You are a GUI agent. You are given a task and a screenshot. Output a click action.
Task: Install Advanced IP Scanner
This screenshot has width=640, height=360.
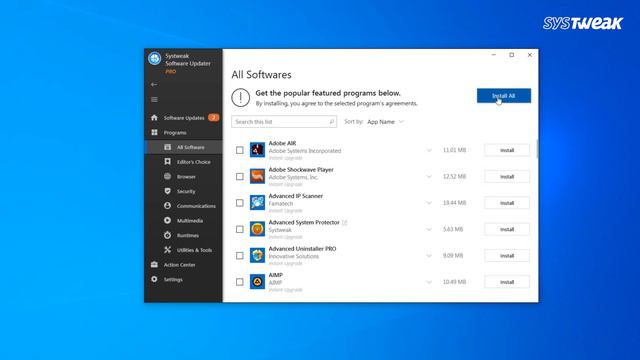coord(507,203)
